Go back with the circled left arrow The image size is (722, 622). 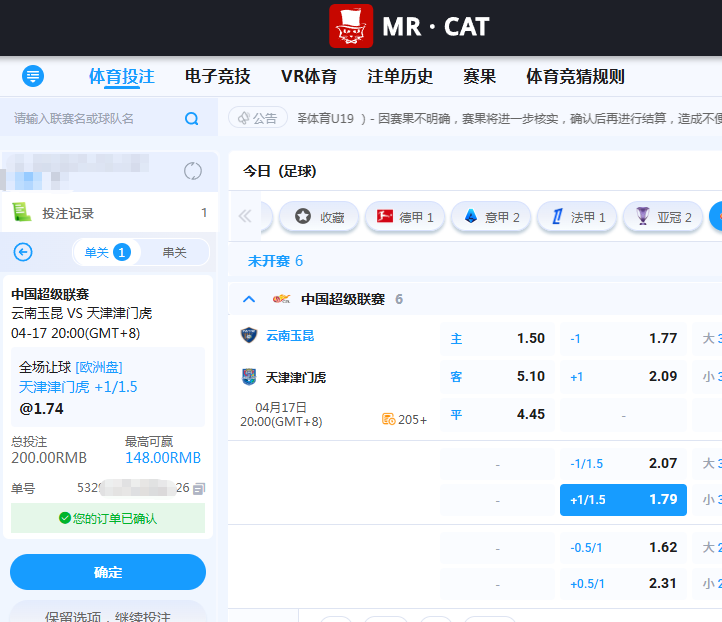(x=23, y=252)
